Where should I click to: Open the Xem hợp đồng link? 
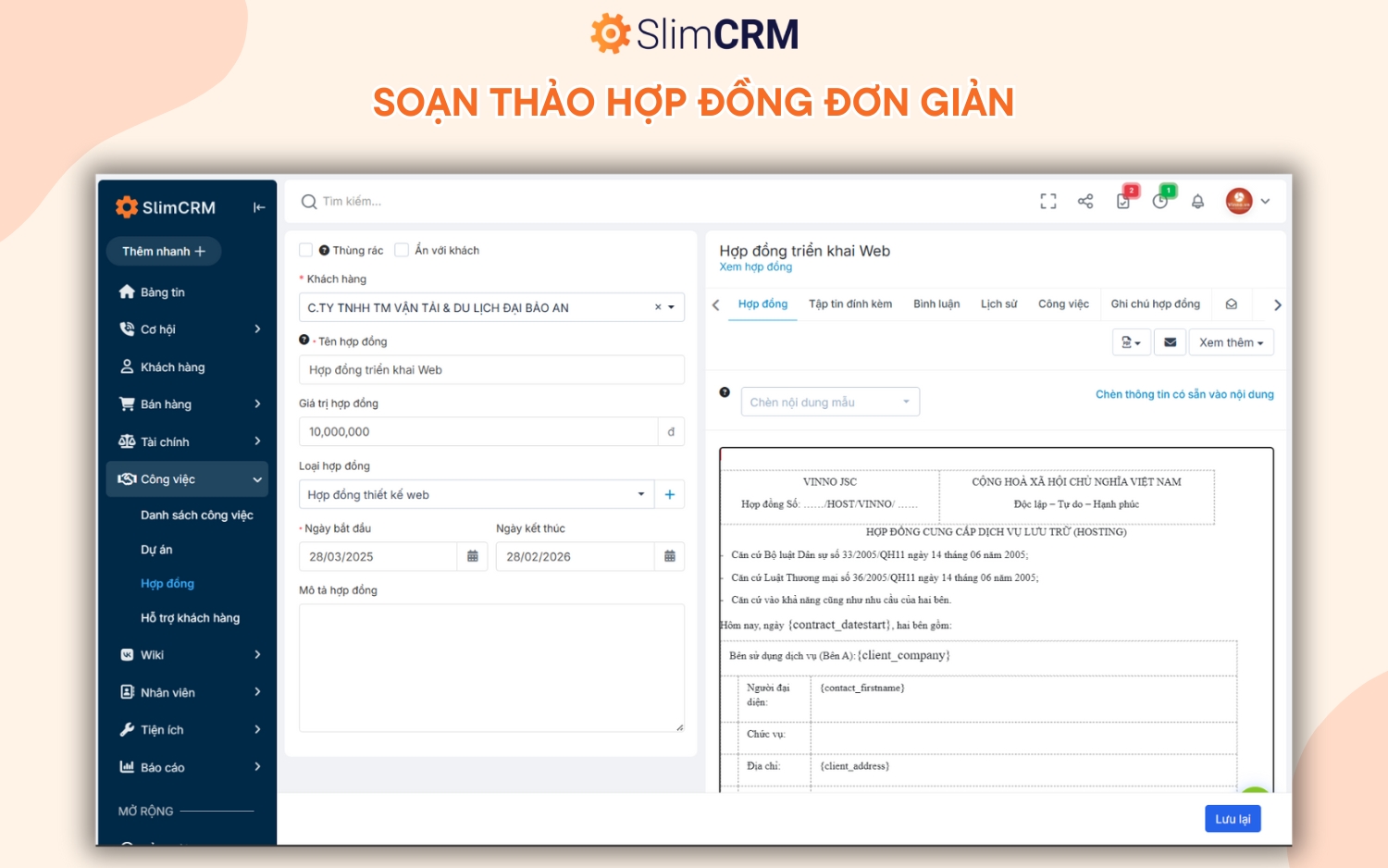[755, 267]
